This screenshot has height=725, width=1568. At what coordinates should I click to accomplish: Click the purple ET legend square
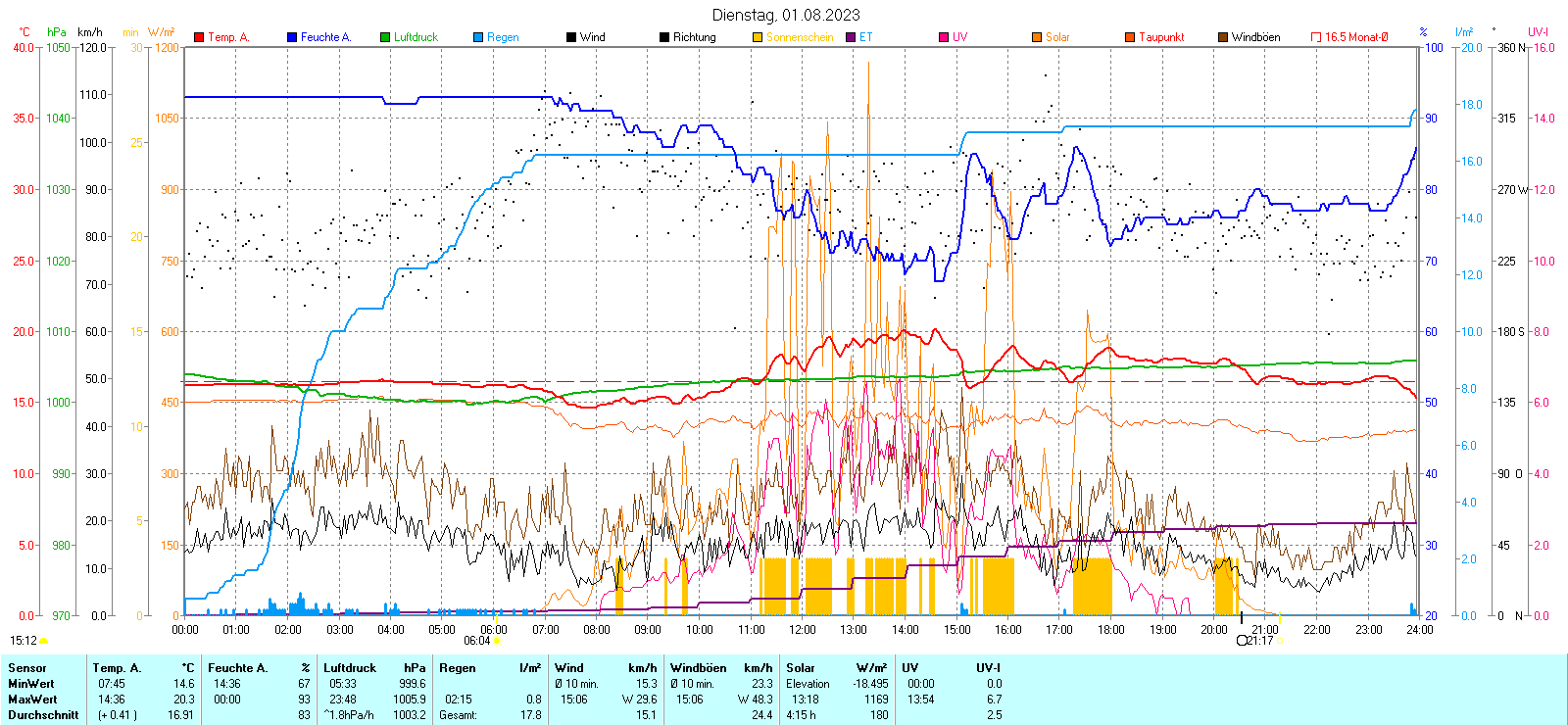851,37
